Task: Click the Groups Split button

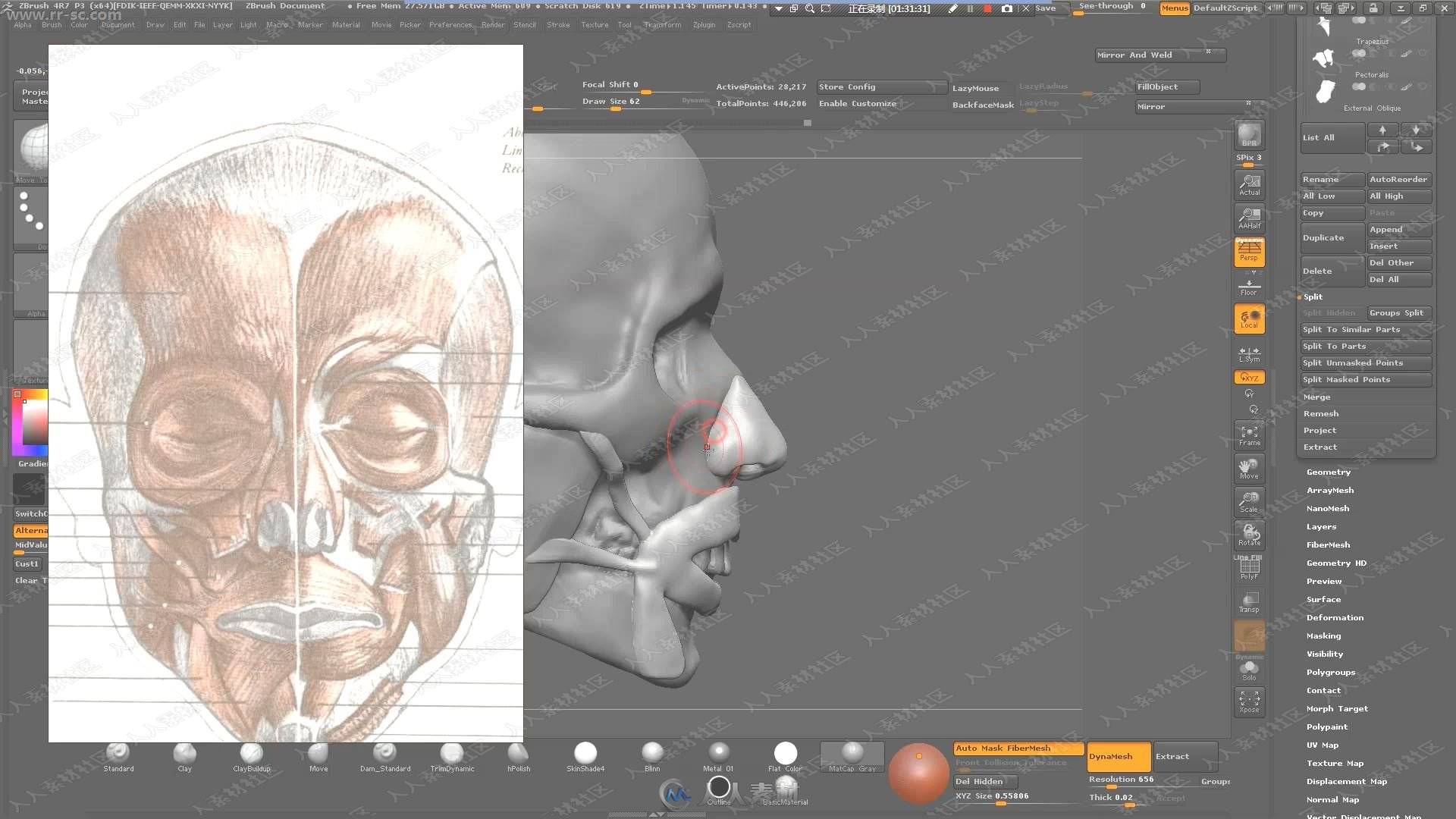Action: point(1397,313)
